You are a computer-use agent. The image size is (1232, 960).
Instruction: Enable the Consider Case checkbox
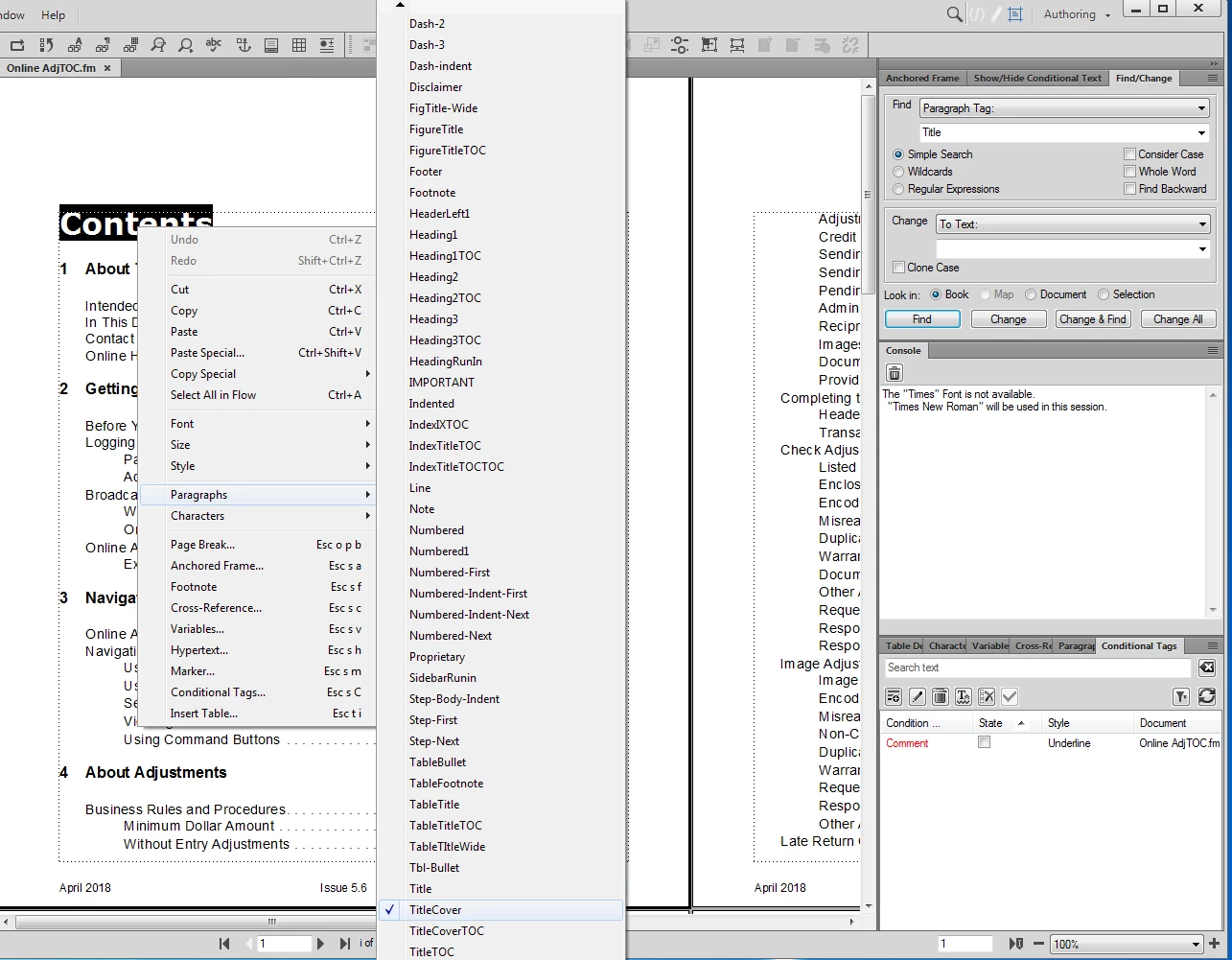pos(1129,154)
